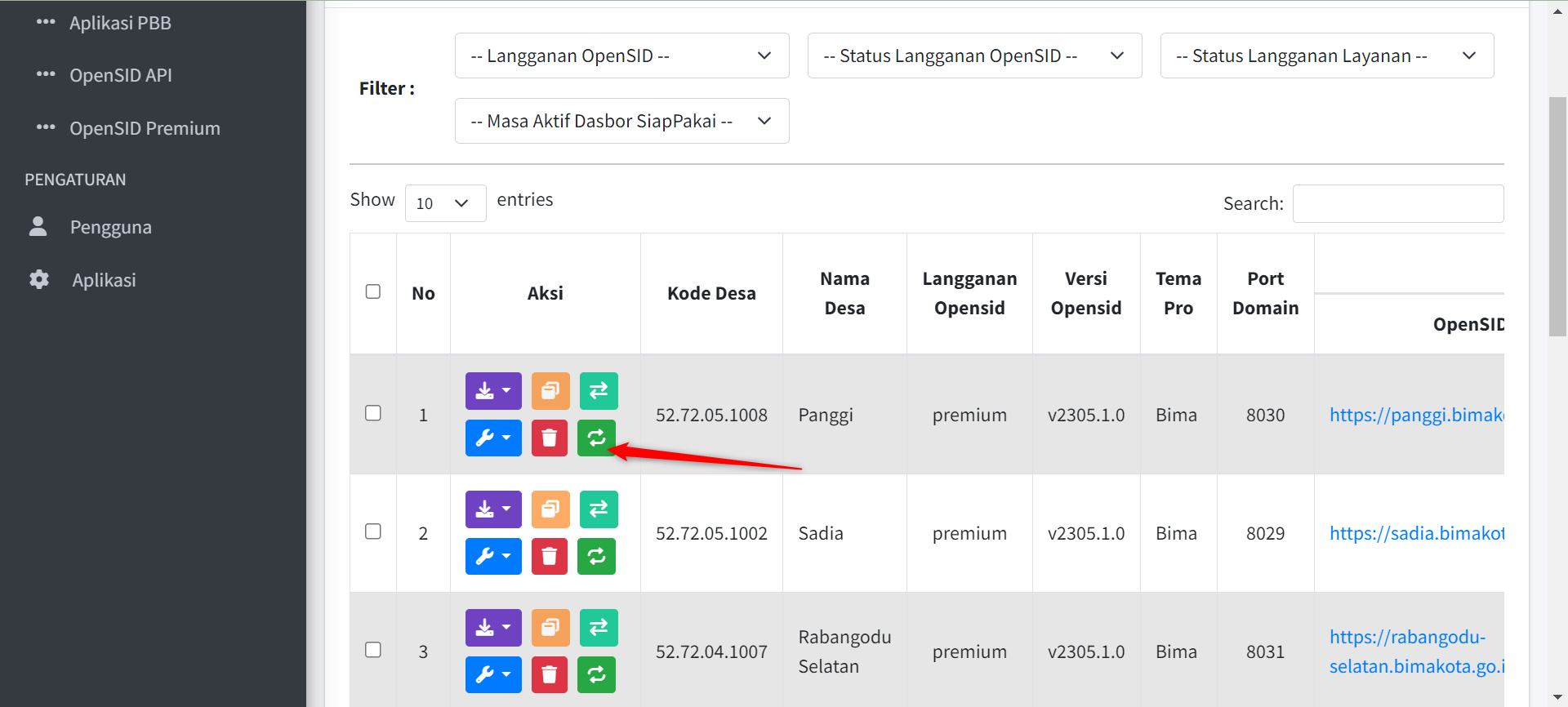Sort table by Kode Desa column
The image size is (1568, 707).
pyautogui.click(x=711, y=293)
